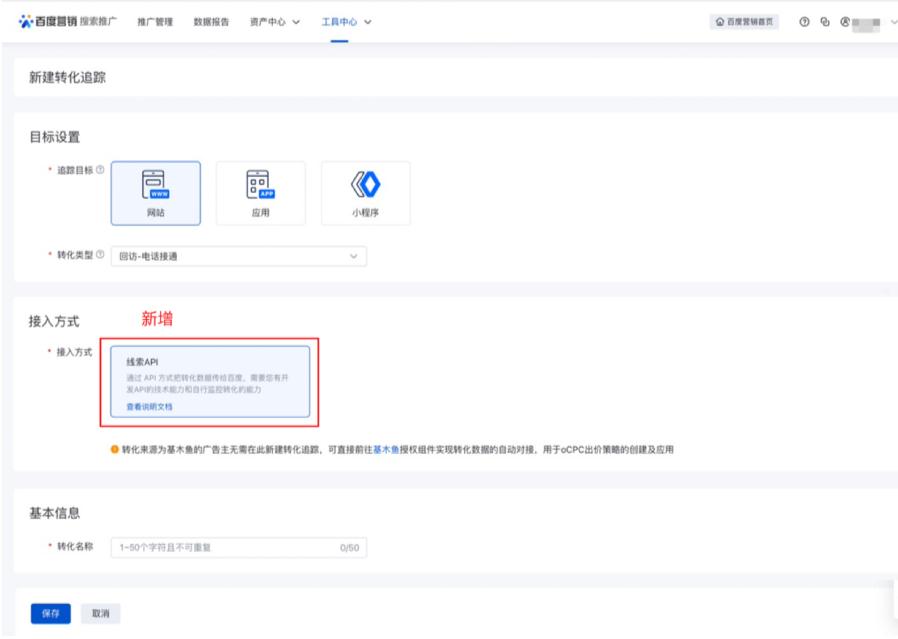The height and width of the screenshot is (639, 898).
Task: Click the 基本信息 section title
Action: pyautogui.click(x=55, y=513)
